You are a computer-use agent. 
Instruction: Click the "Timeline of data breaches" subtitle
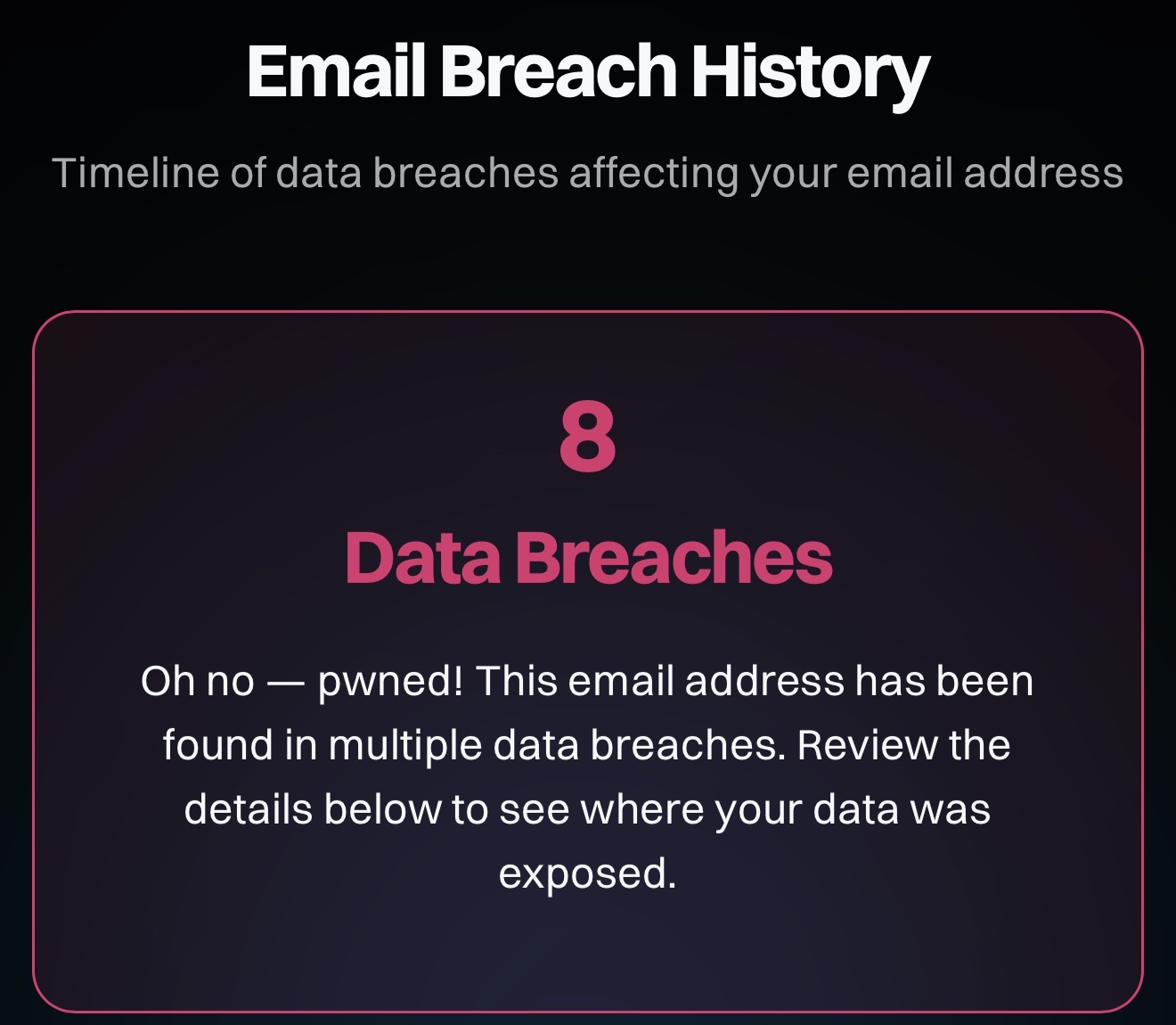coord(587,173)
